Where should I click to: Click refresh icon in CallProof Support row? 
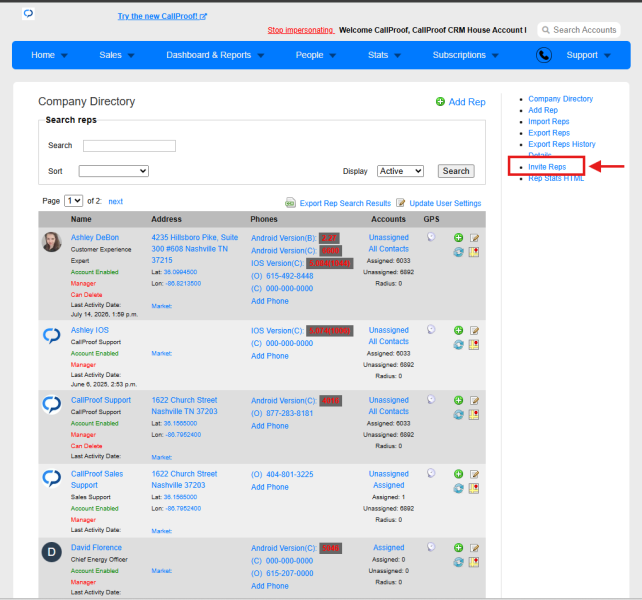click(459, 415)
